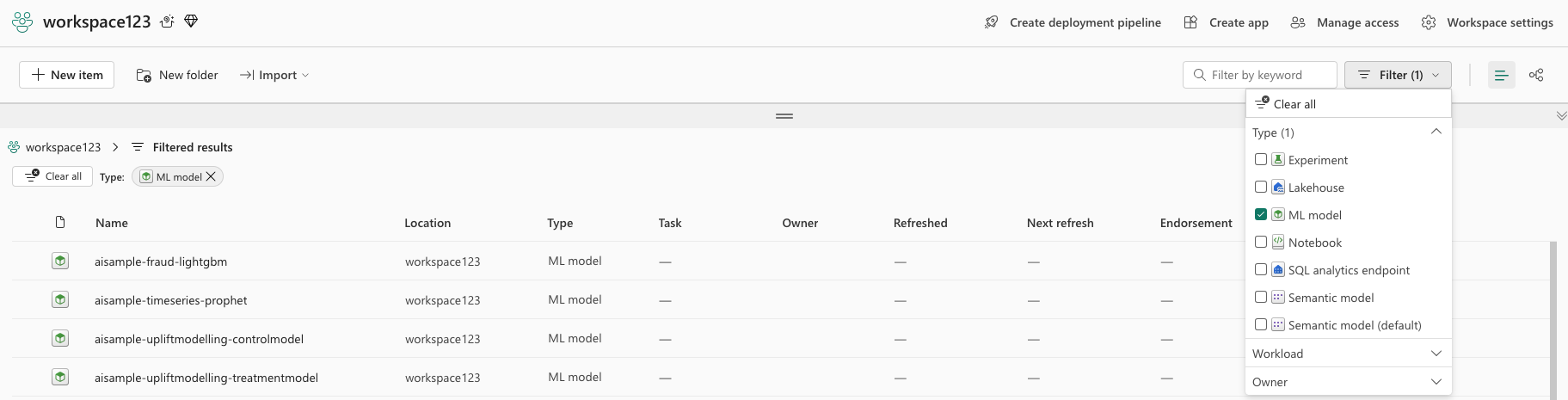Click workspace123 in the breadcrumb

tap(63, 147)
